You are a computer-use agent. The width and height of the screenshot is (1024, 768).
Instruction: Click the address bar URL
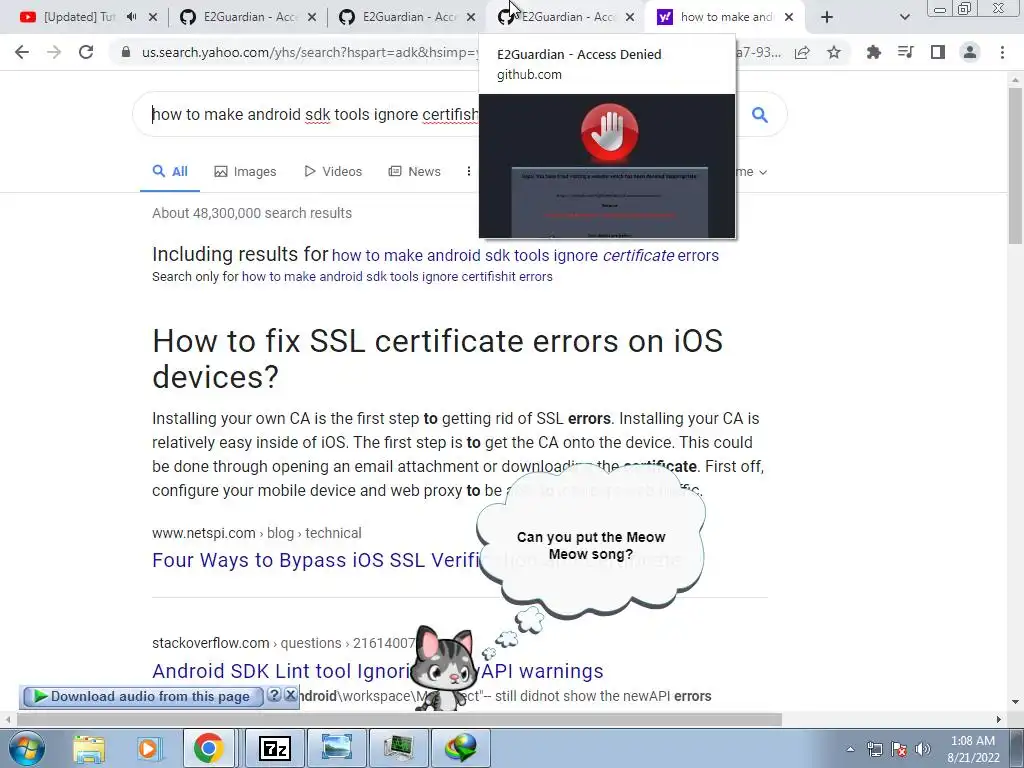coord(310,52)
